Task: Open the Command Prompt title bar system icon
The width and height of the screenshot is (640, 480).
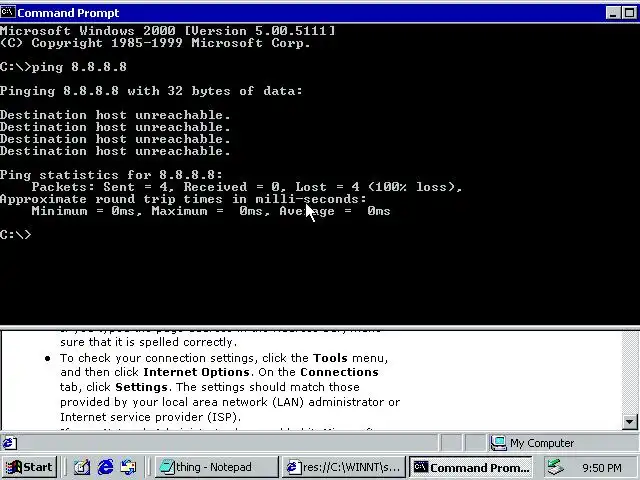Action: [8, 12]
